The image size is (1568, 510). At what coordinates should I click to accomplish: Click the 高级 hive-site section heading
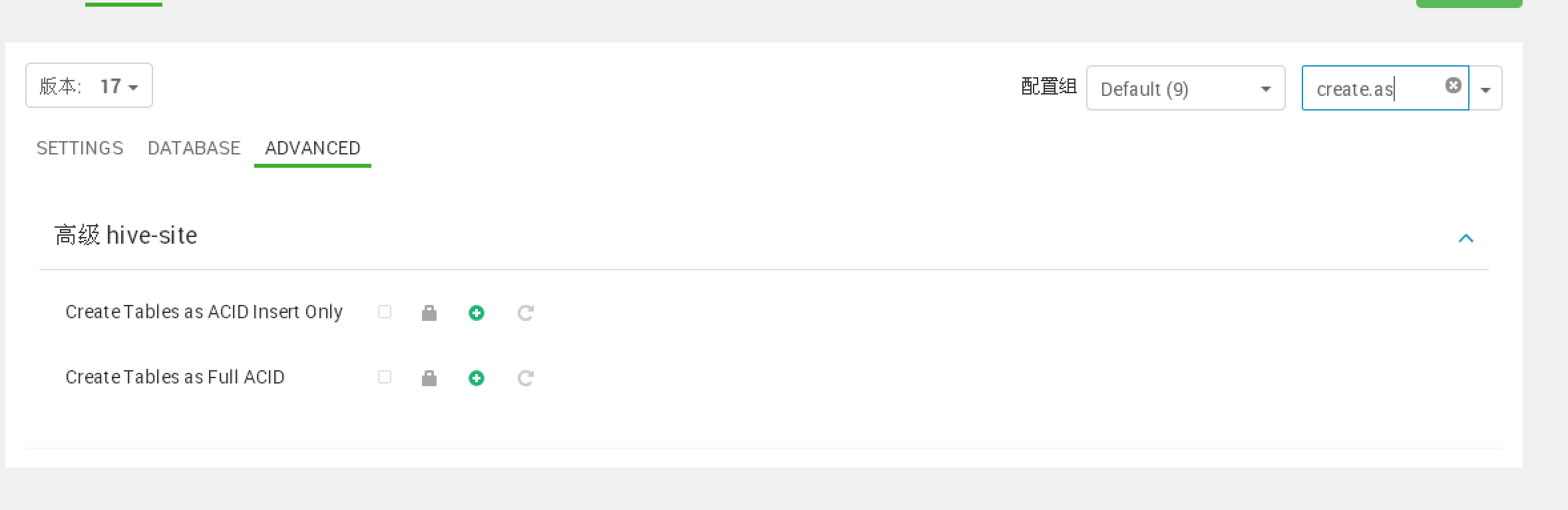(126, 235)
